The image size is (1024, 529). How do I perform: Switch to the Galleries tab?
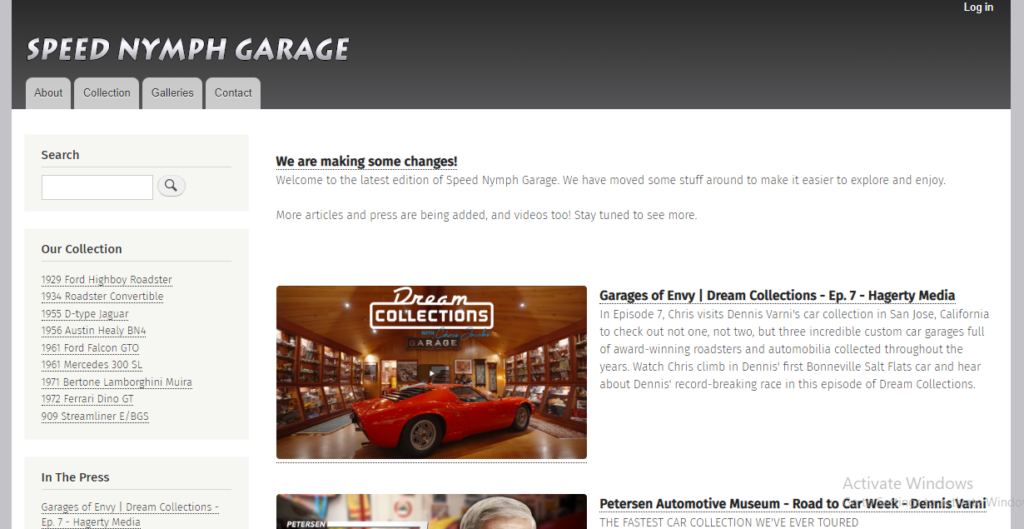(172, 93)
